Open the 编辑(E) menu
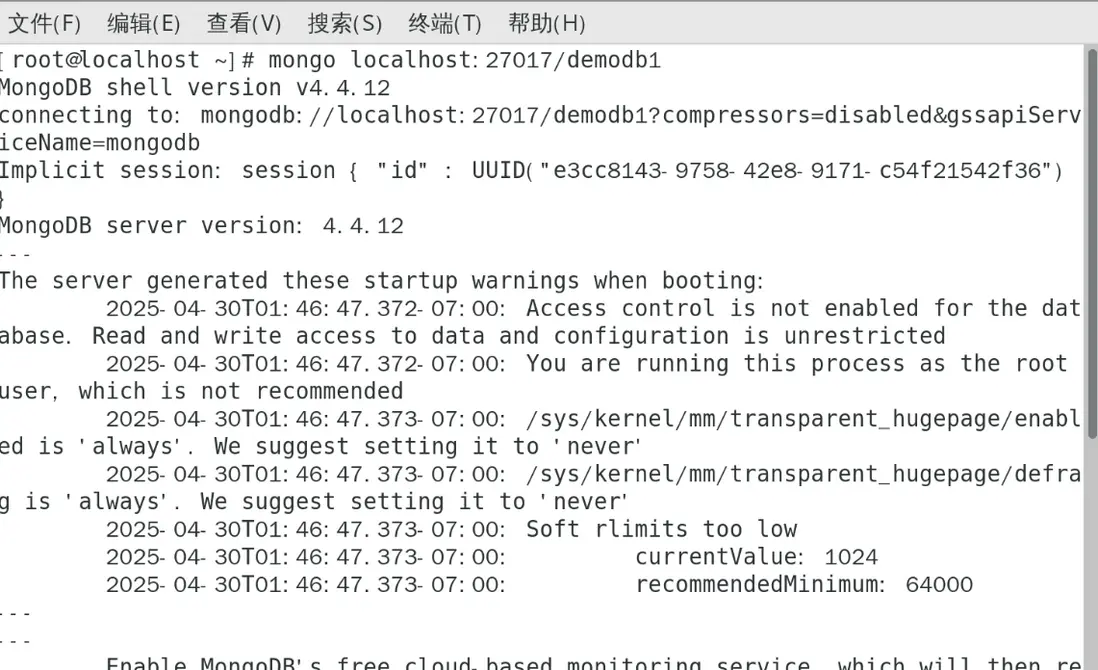 144,23
